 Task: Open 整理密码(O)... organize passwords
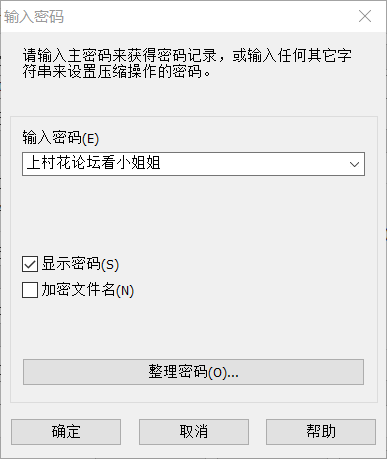pos(193,372)
